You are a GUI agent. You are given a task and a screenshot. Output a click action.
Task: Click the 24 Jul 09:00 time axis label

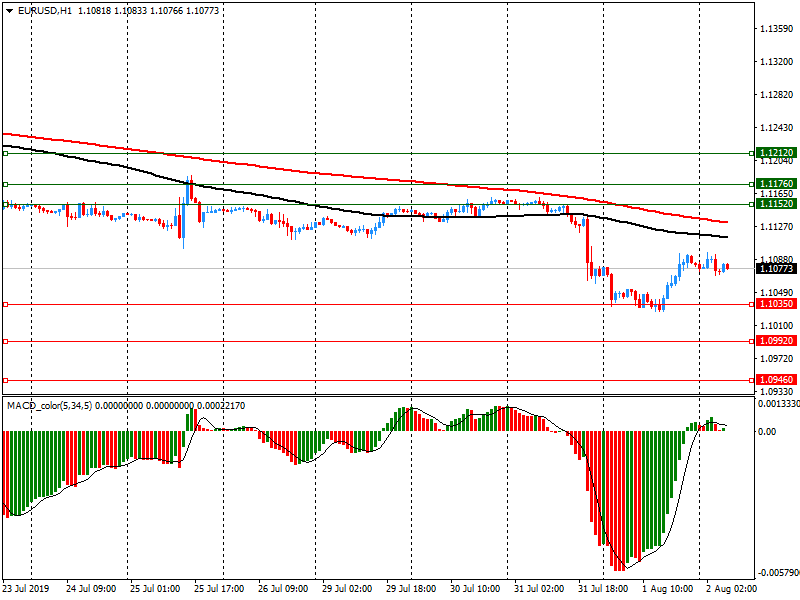point(91,589)
